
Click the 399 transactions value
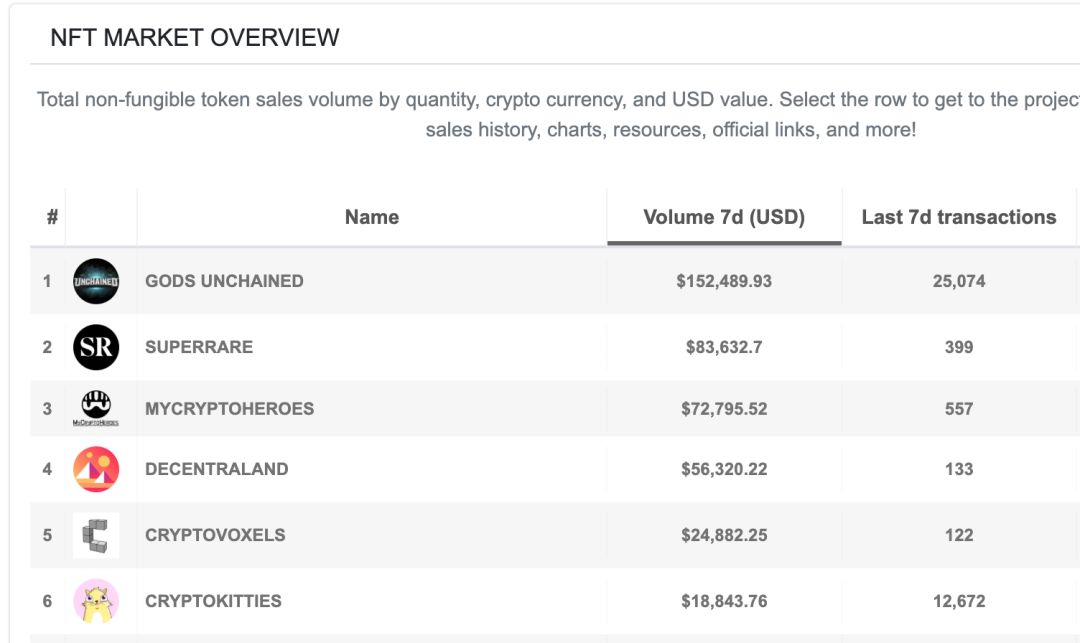959,347
